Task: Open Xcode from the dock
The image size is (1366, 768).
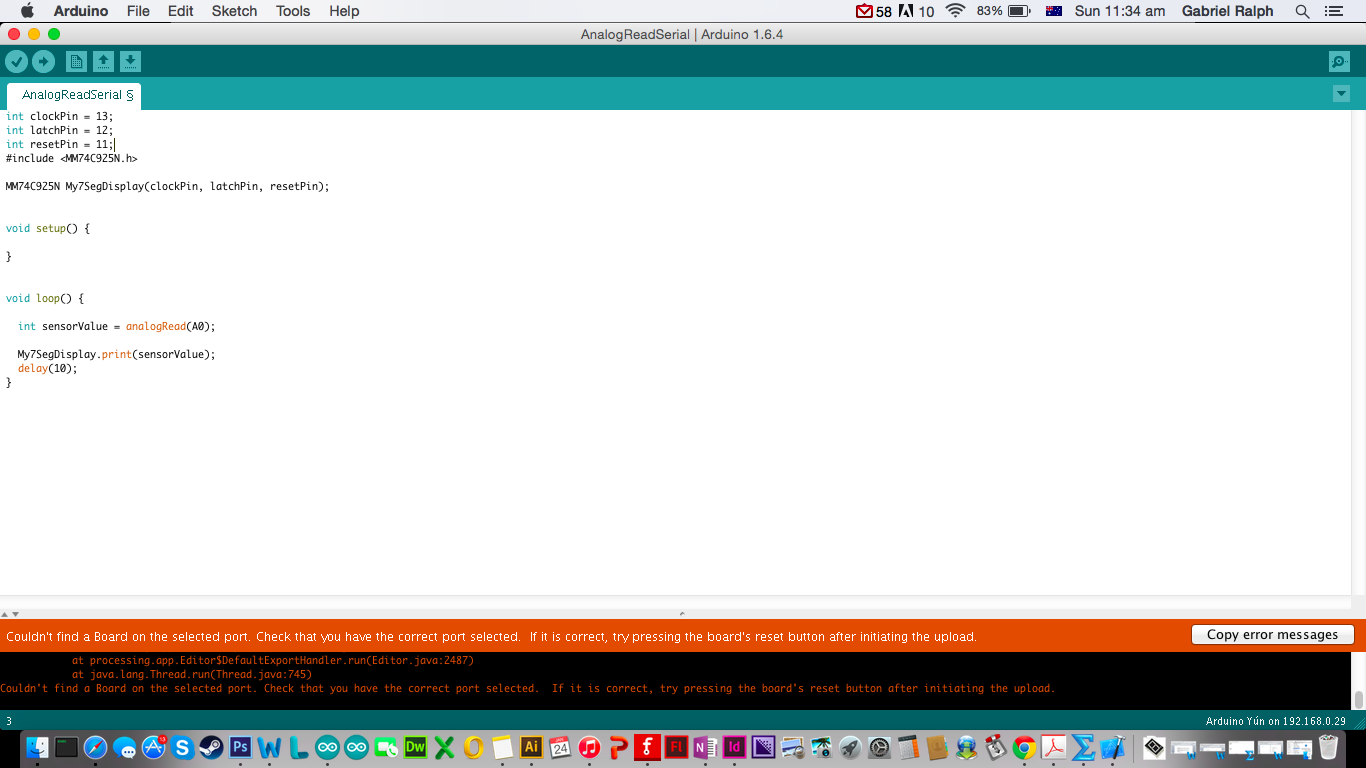Action: (x=1112, y=747)
